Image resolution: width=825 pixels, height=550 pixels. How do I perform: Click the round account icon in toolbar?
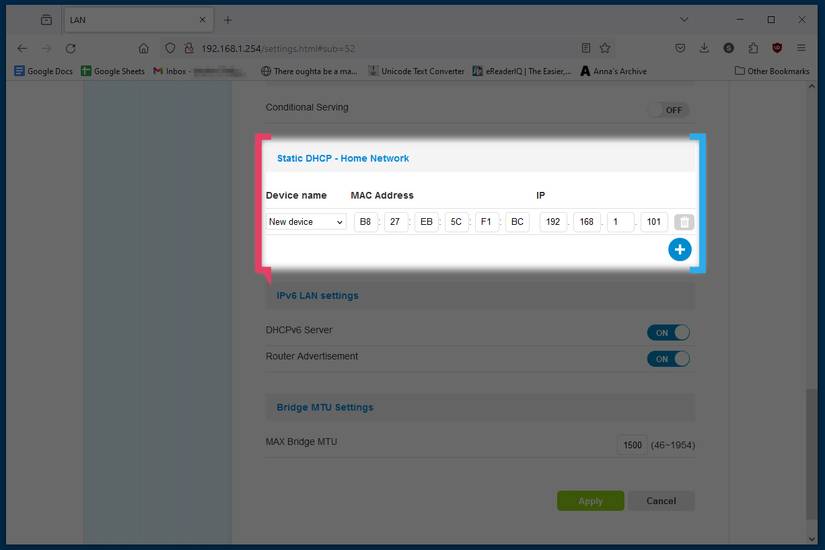[729, 48]
